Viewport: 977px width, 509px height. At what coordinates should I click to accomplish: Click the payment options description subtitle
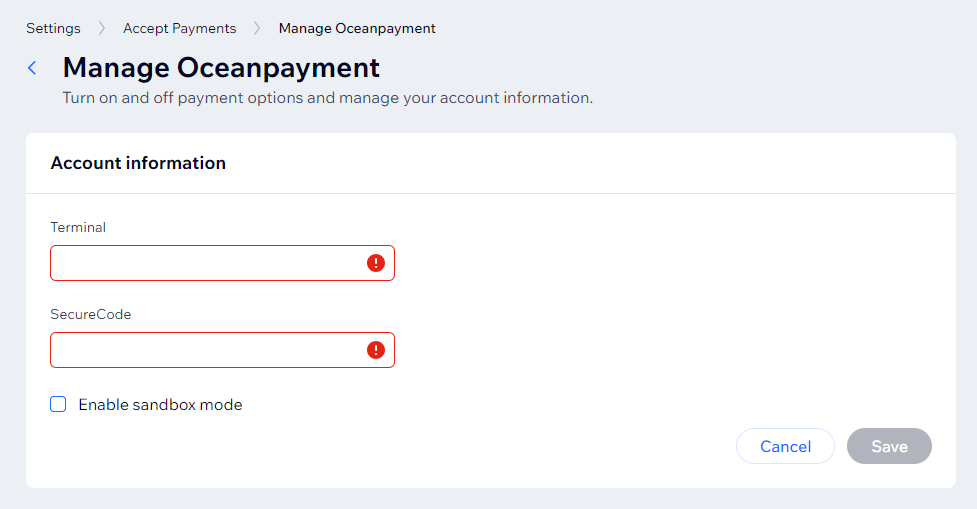pos(327,98)
